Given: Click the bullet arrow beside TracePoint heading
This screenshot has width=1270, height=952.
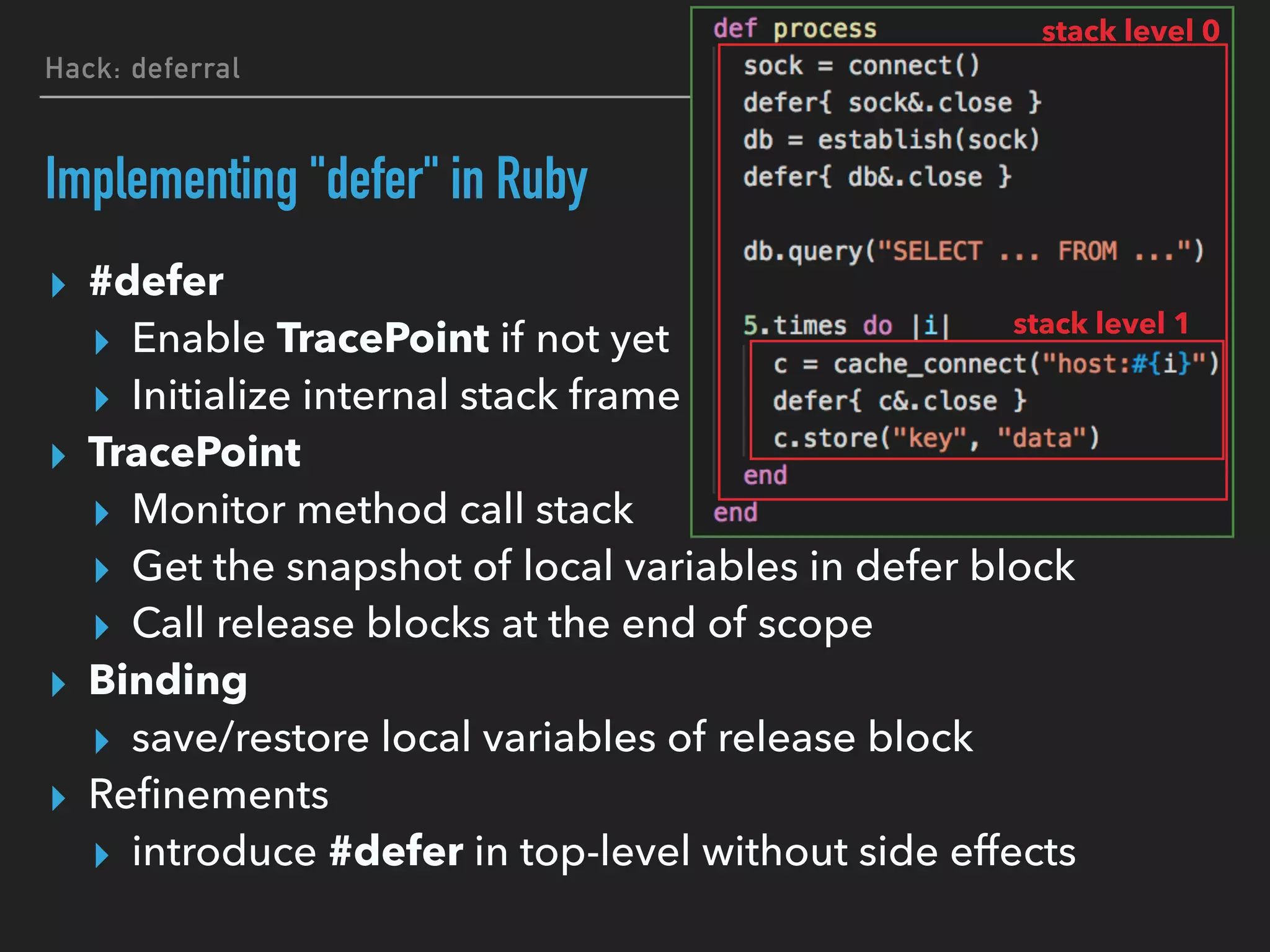Looking at the screenshot, I should [58, 456].
